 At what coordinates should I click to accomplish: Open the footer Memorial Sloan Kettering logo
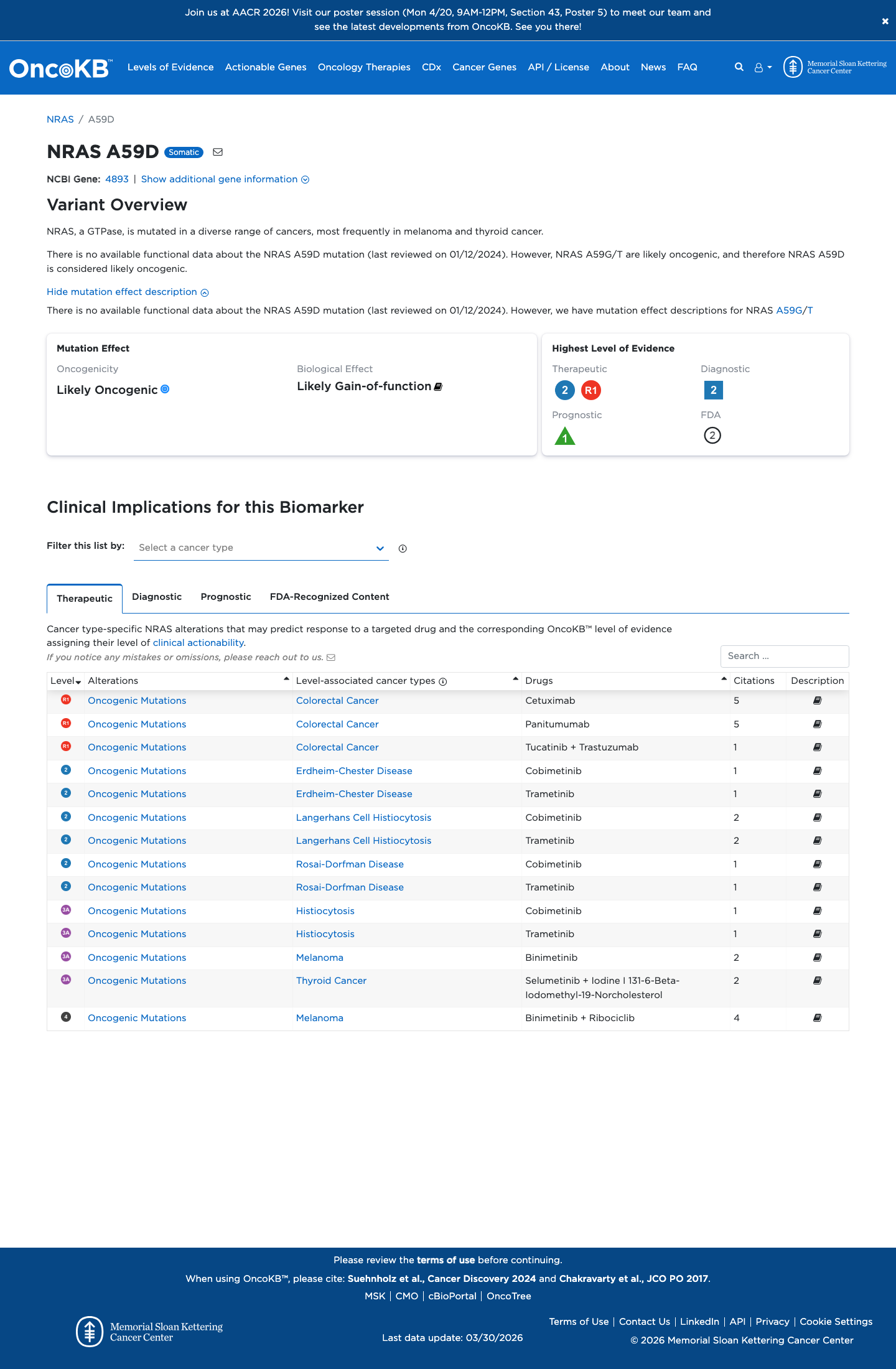coord(149,1332)
